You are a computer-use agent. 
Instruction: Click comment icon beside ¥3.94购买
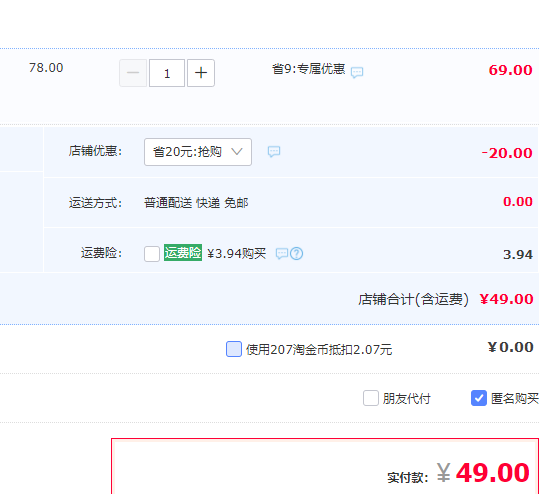[282, 253]
